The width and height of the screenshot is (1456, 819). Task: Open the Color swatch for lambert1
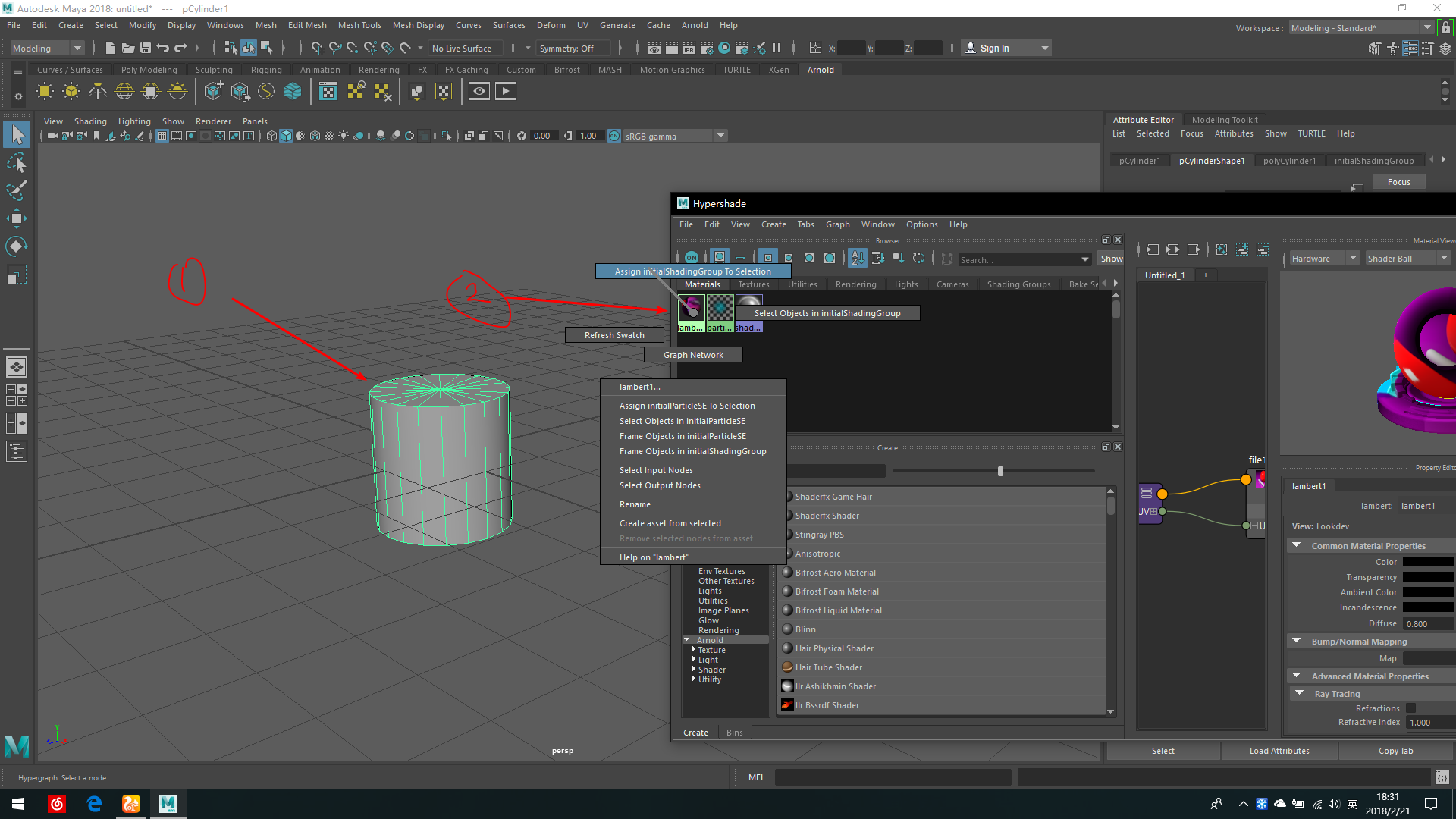click(x=1429, y=561)
